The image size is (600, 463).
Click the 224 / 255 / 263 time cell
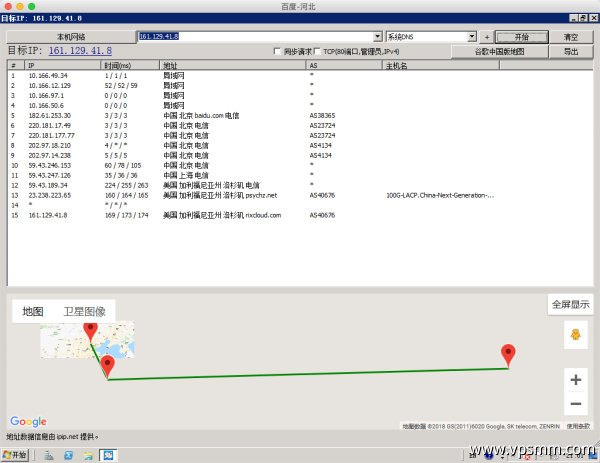(126, 185)
